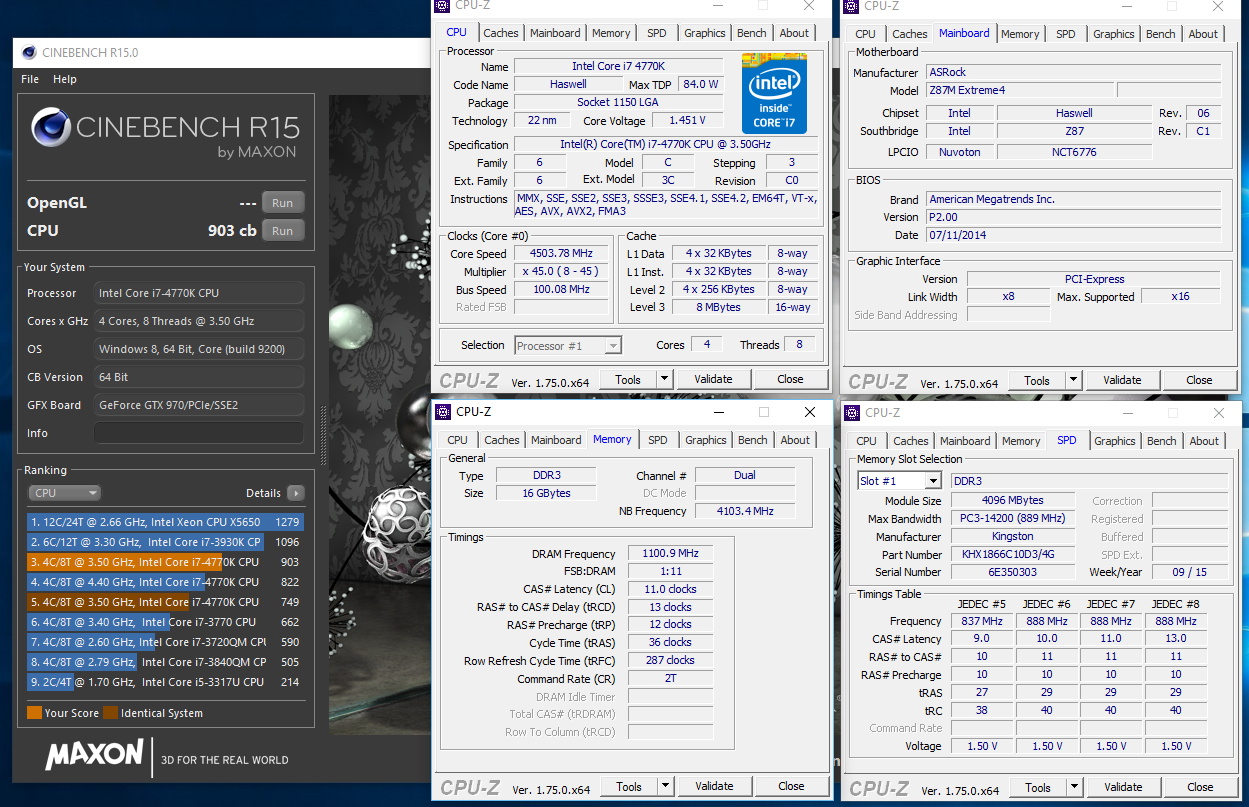This screenshot has height=807, width=1249.
Task: Click the MAXON logo at bottom
Action: (x=94, y=756)
